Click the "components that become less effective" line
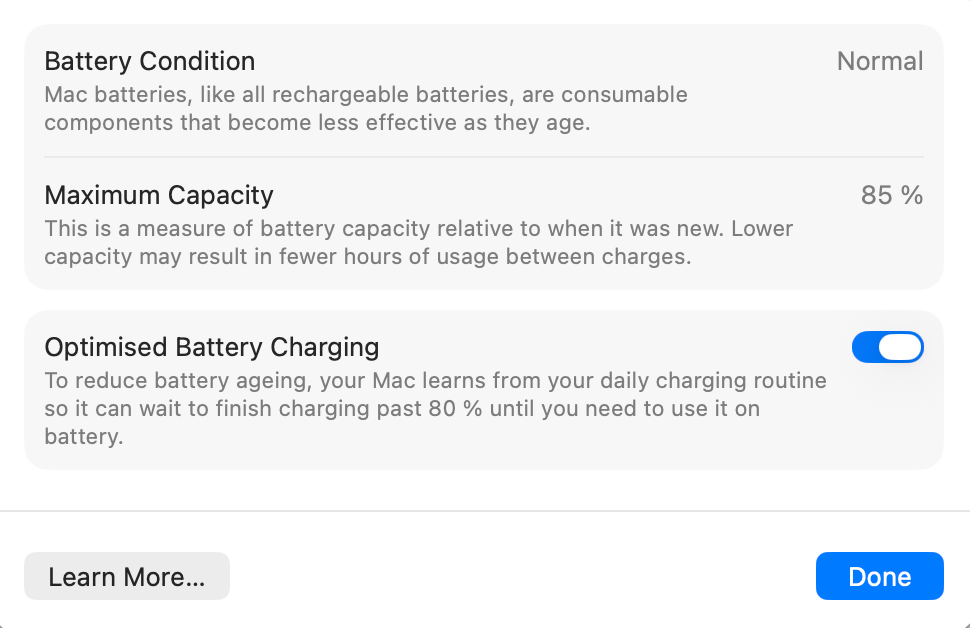The width and height of the screenshot is (970, 628). click(318, 123)
